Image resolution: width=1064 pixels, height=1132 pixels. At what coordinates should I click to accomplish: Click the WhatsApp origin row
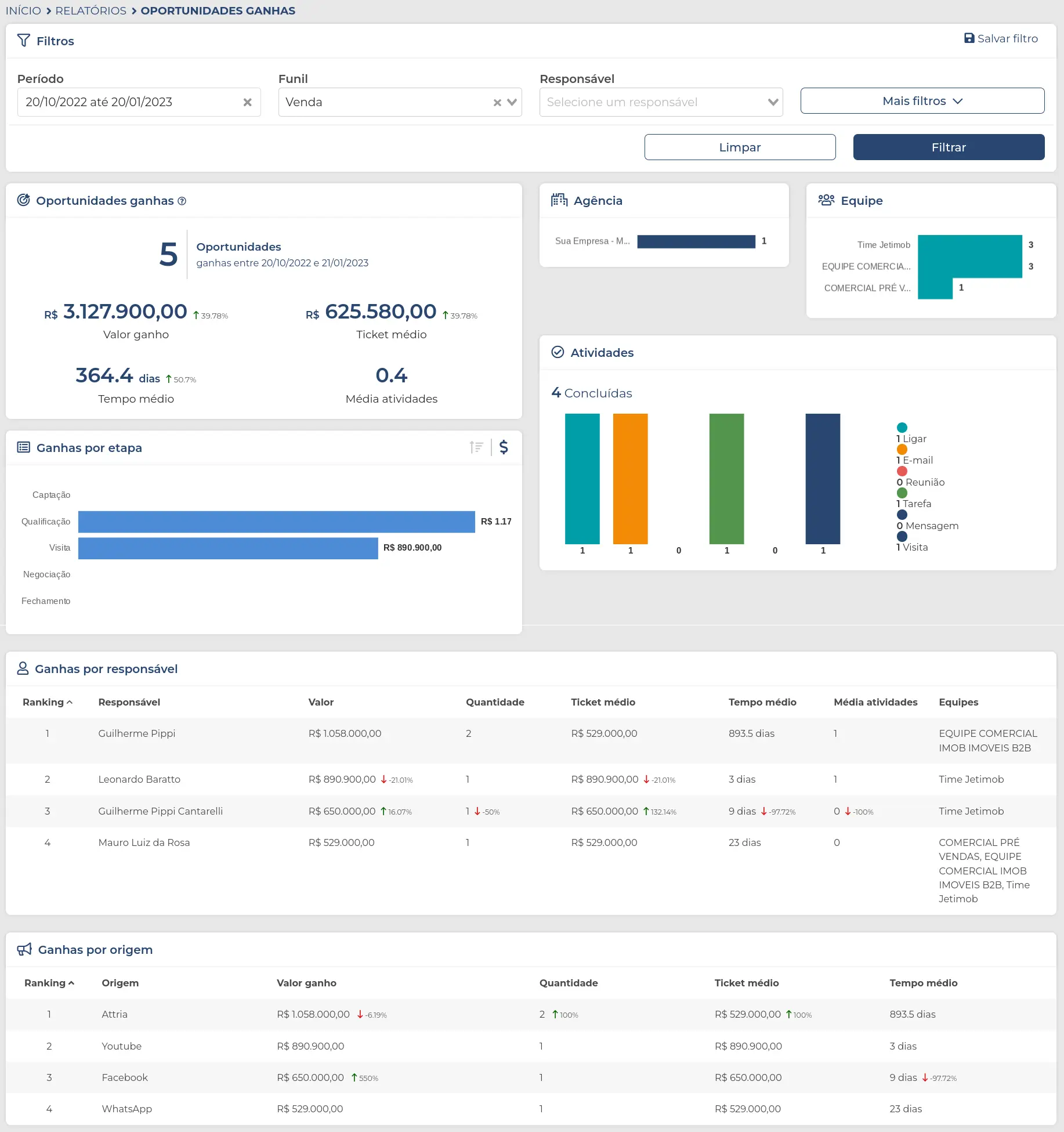click(531, 1109)
